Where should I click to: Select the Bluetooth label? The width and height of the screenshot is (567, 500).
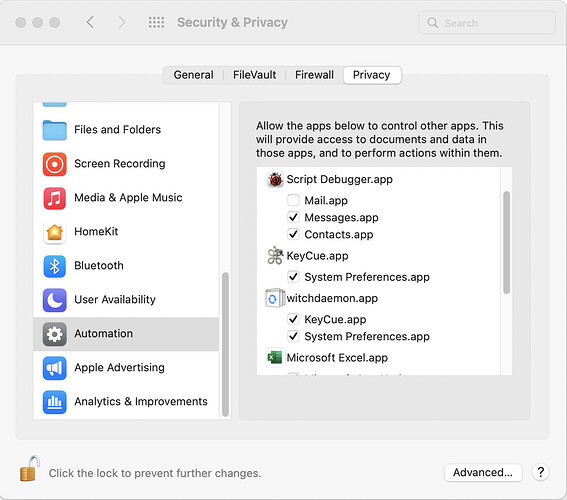[99, 266]
